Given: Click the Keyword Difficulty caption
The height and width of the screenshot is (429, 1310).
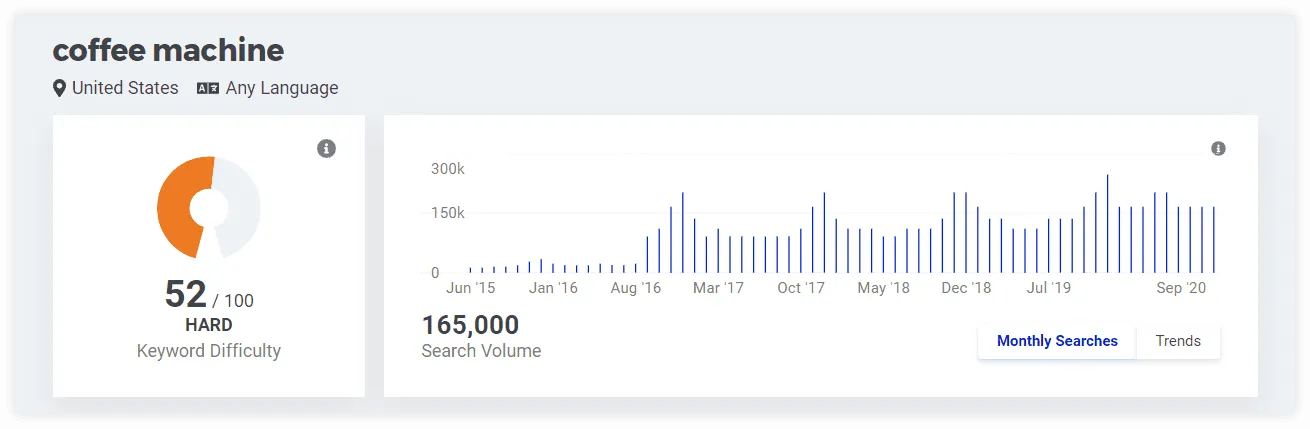Looking at the screenshot, I should (209, 351).
